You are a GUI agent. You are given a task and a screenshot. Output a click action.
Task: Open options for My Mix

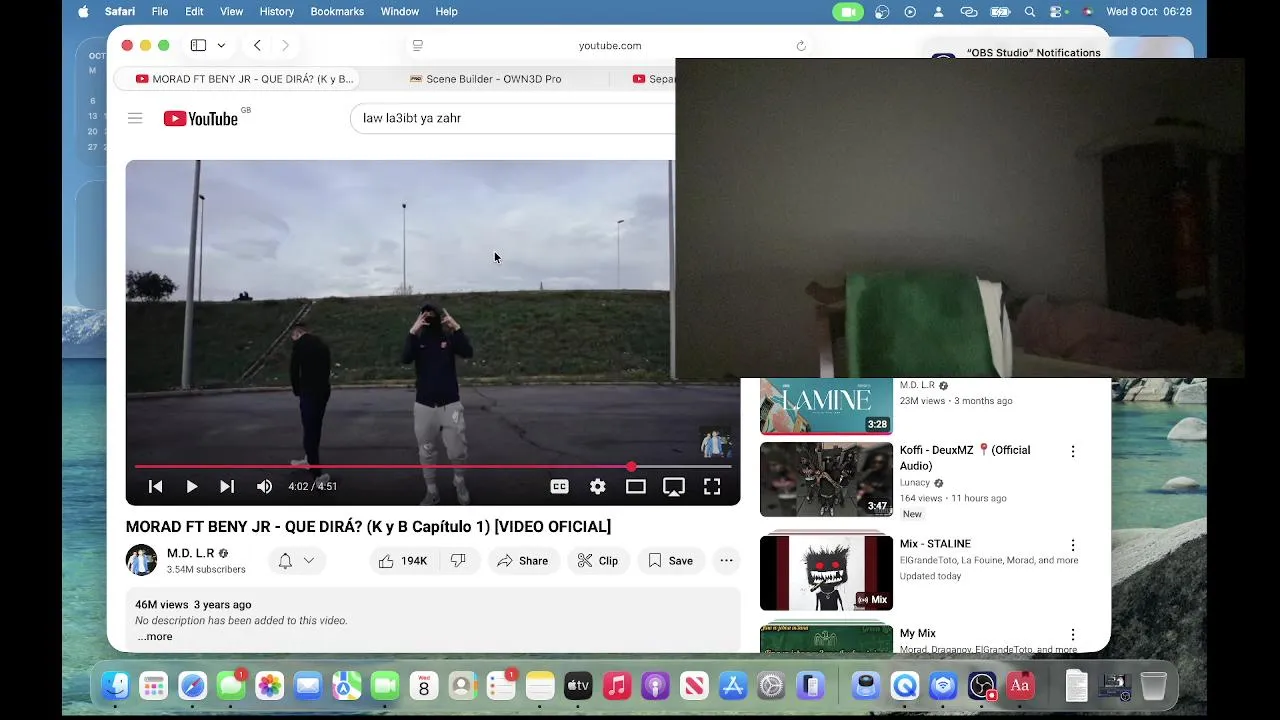[1073, 635]
